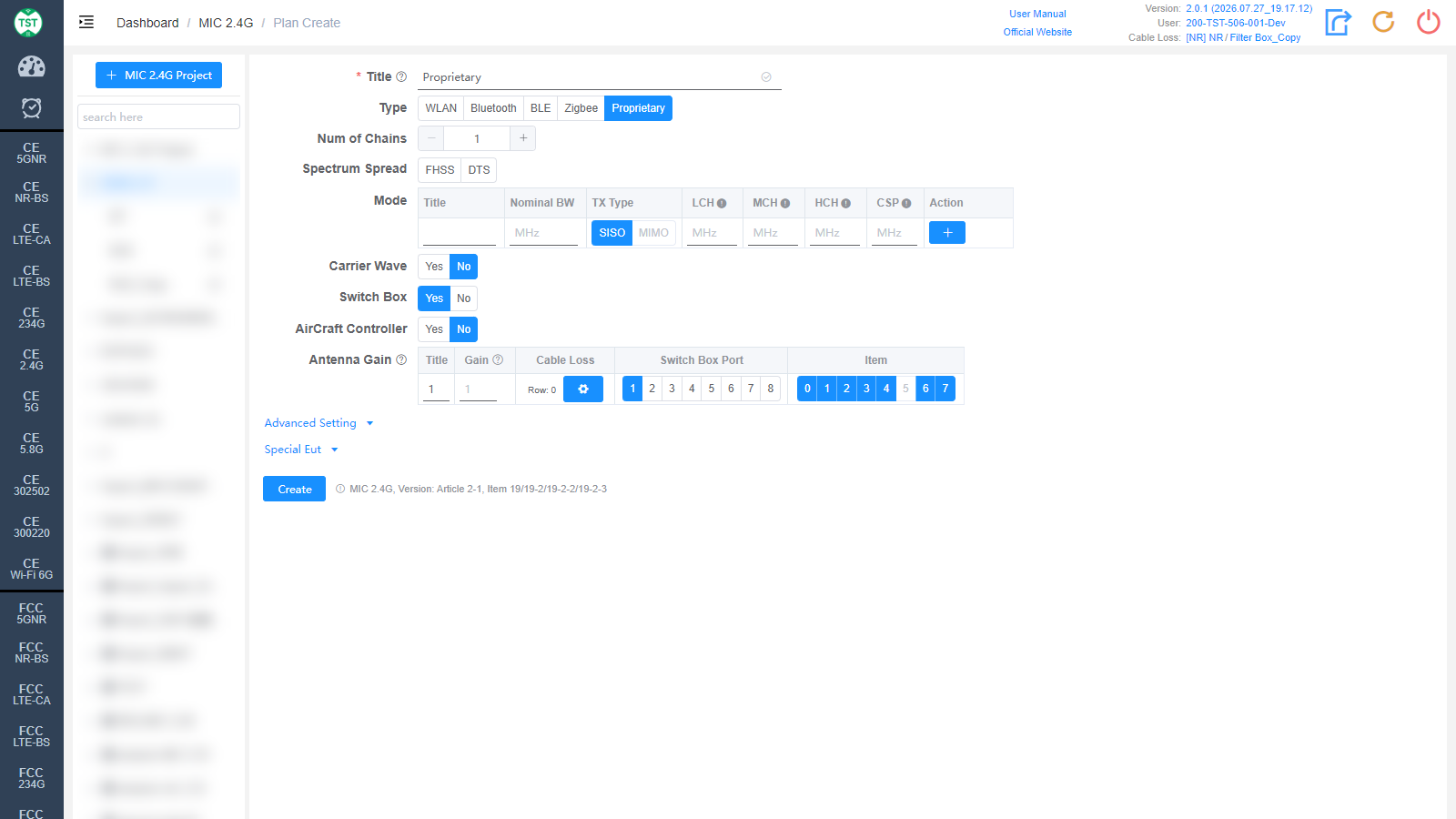Screen dimensions: 1456x819
Task: Select SISO TX type
Action: [x=612, y=233]
